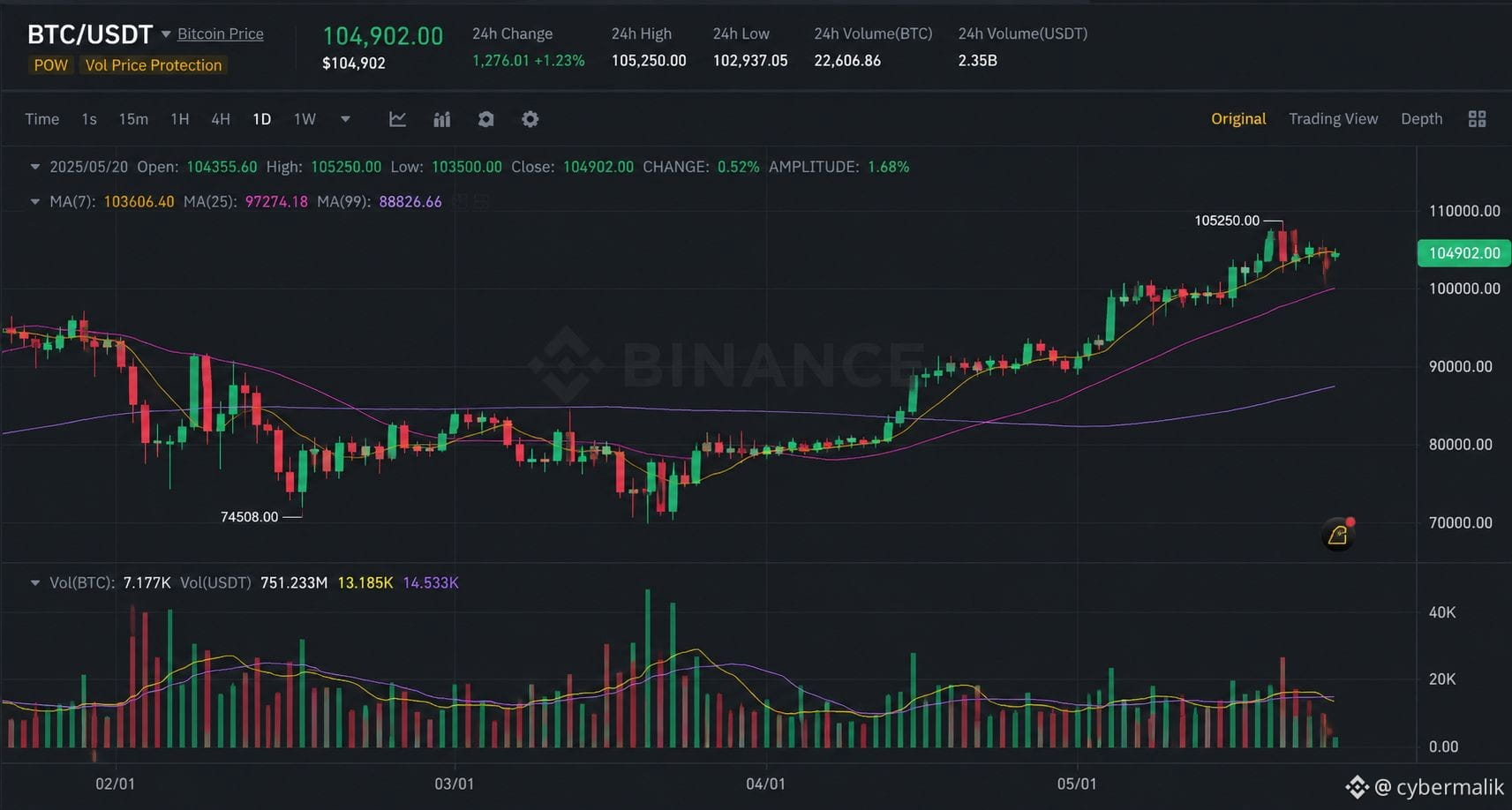Click the 110000.00 price axis label
Viewport: 1512px width, 810px height.
(x=1464, y=211)
